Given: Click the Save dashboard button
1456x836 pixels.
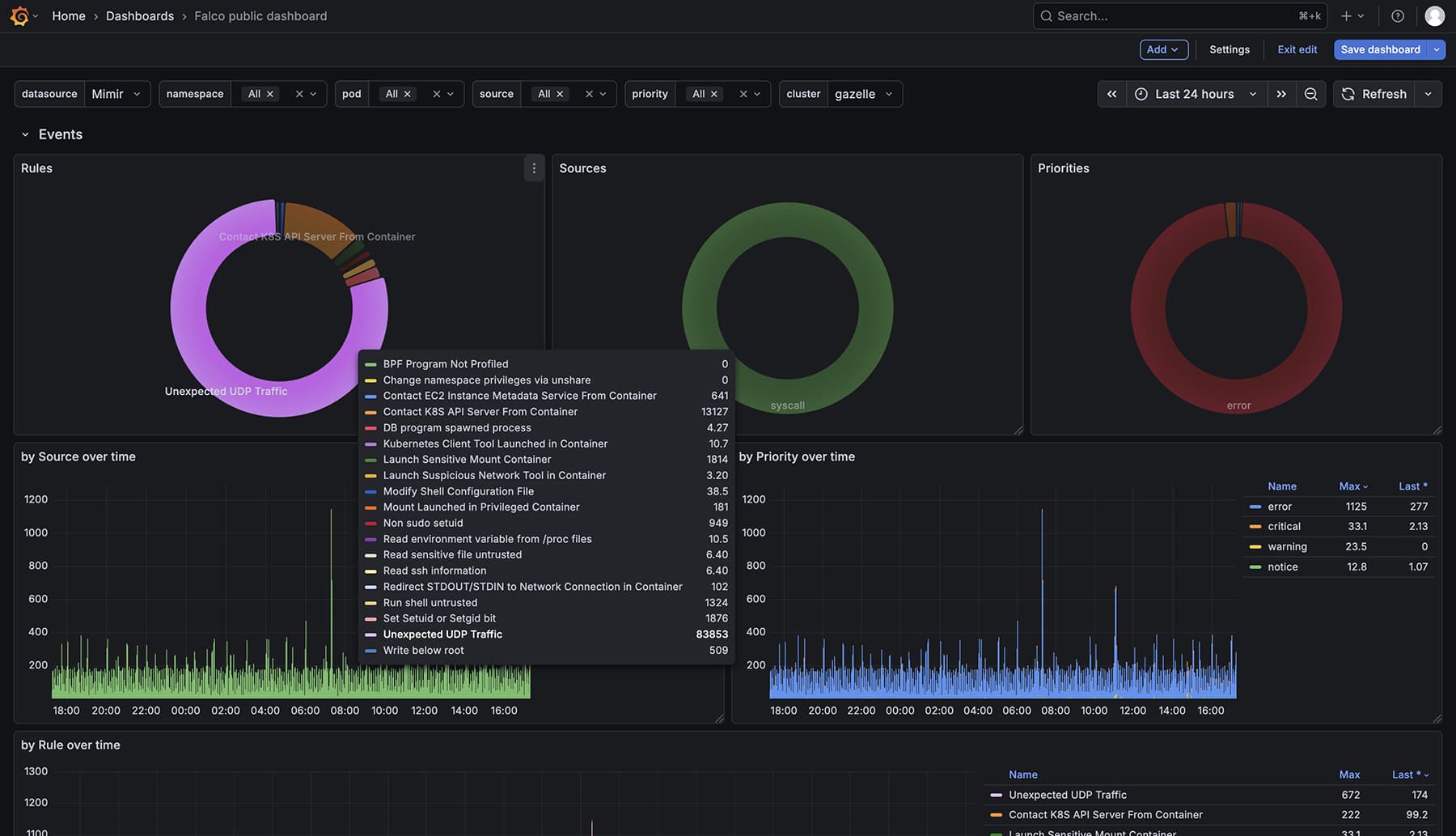Looking at the screenshot, I should pyautogui.click(x=1380, y=49).
